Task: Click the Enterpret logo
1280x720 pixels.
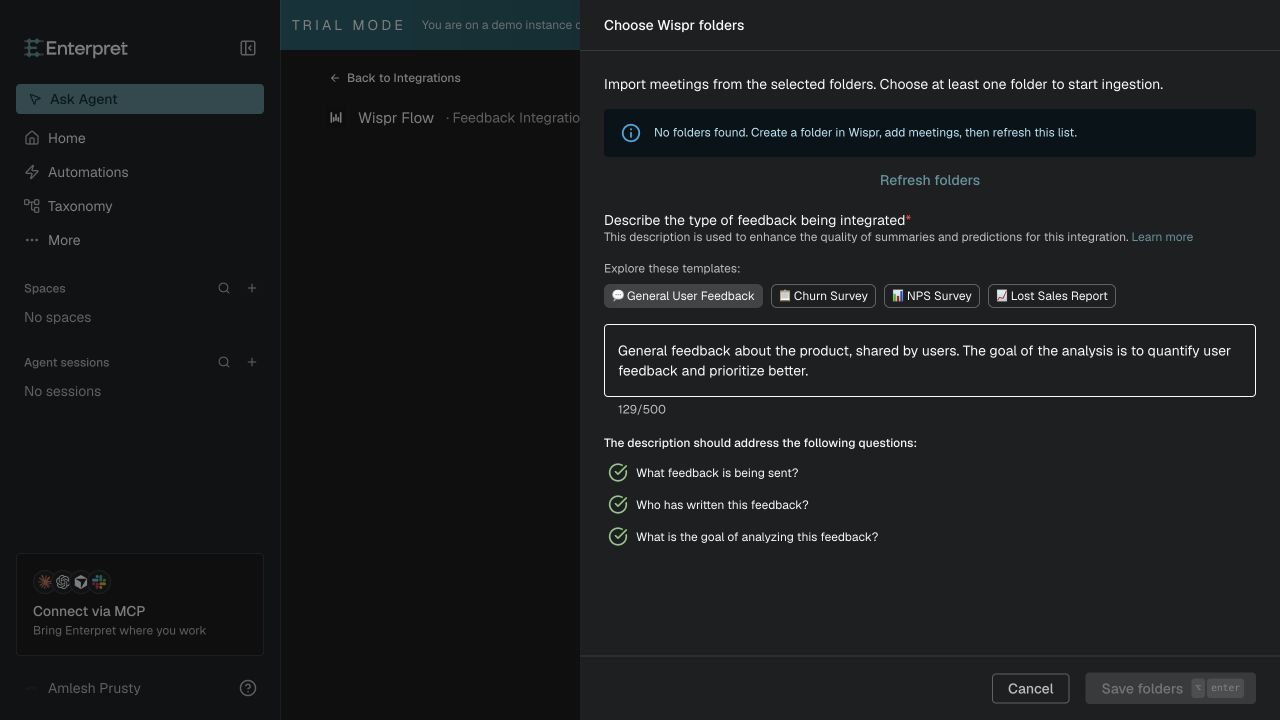Action: point(76,48)
